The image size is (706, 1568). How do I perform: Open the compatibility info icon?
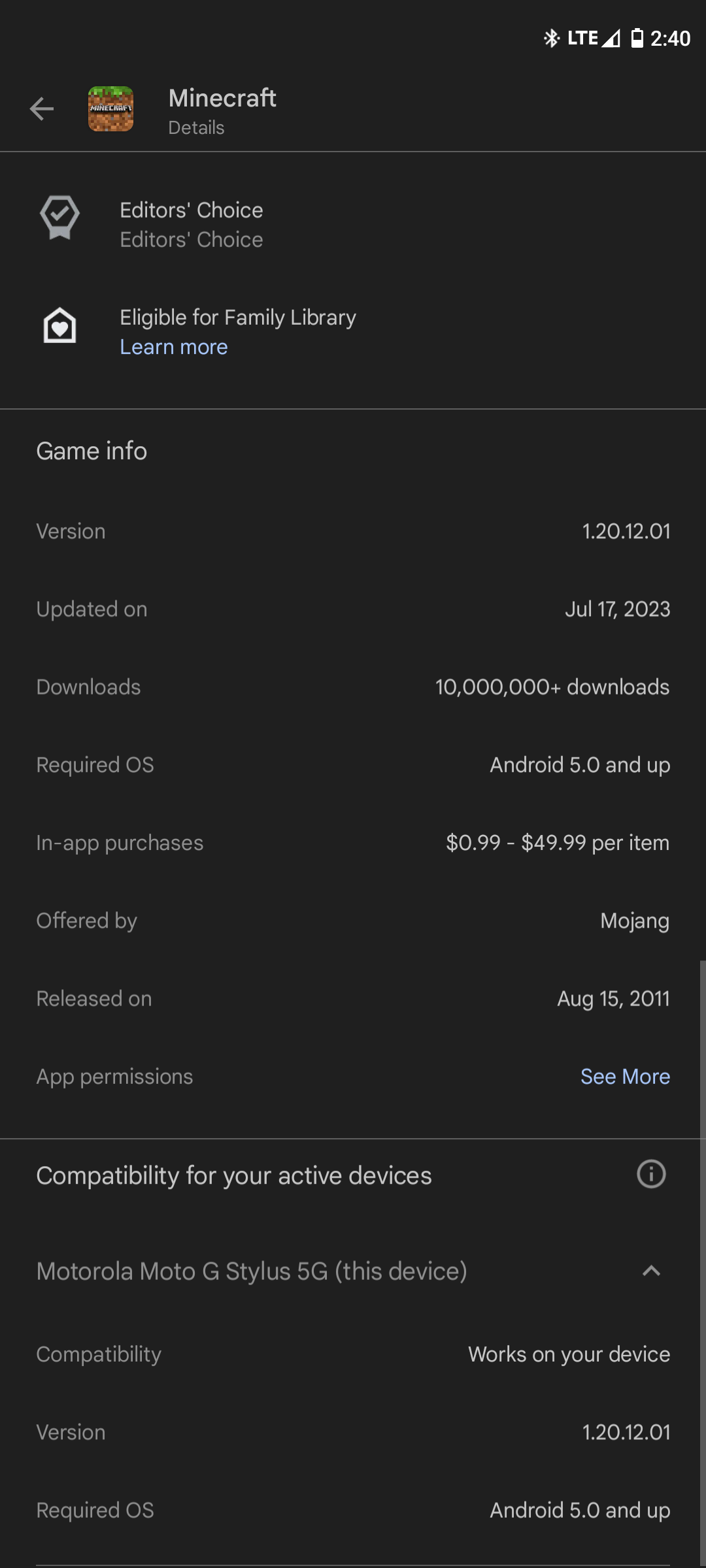coord(651,1174)
